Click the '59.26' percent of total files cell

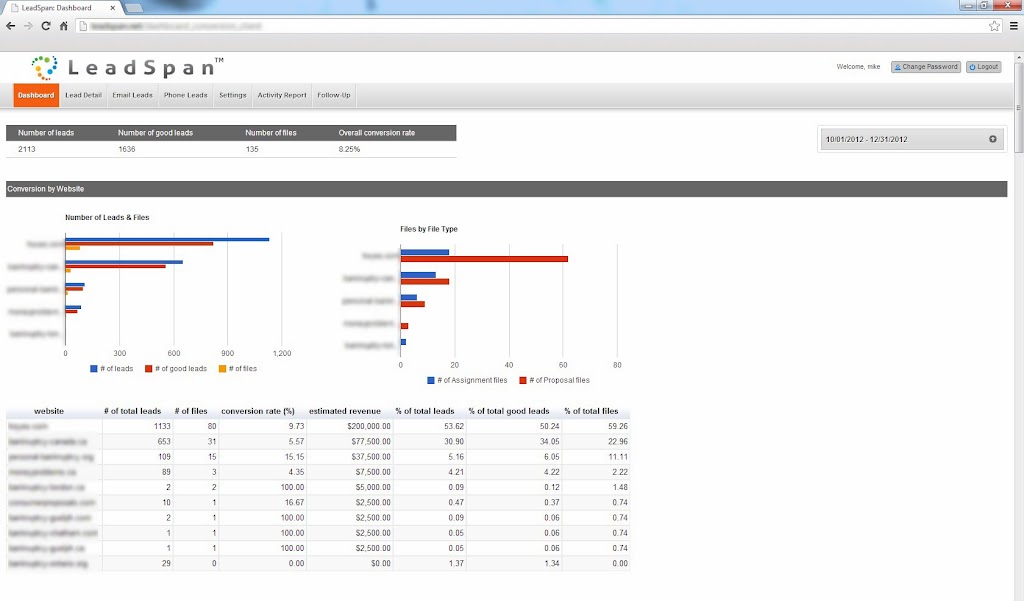tap(596, 426)
